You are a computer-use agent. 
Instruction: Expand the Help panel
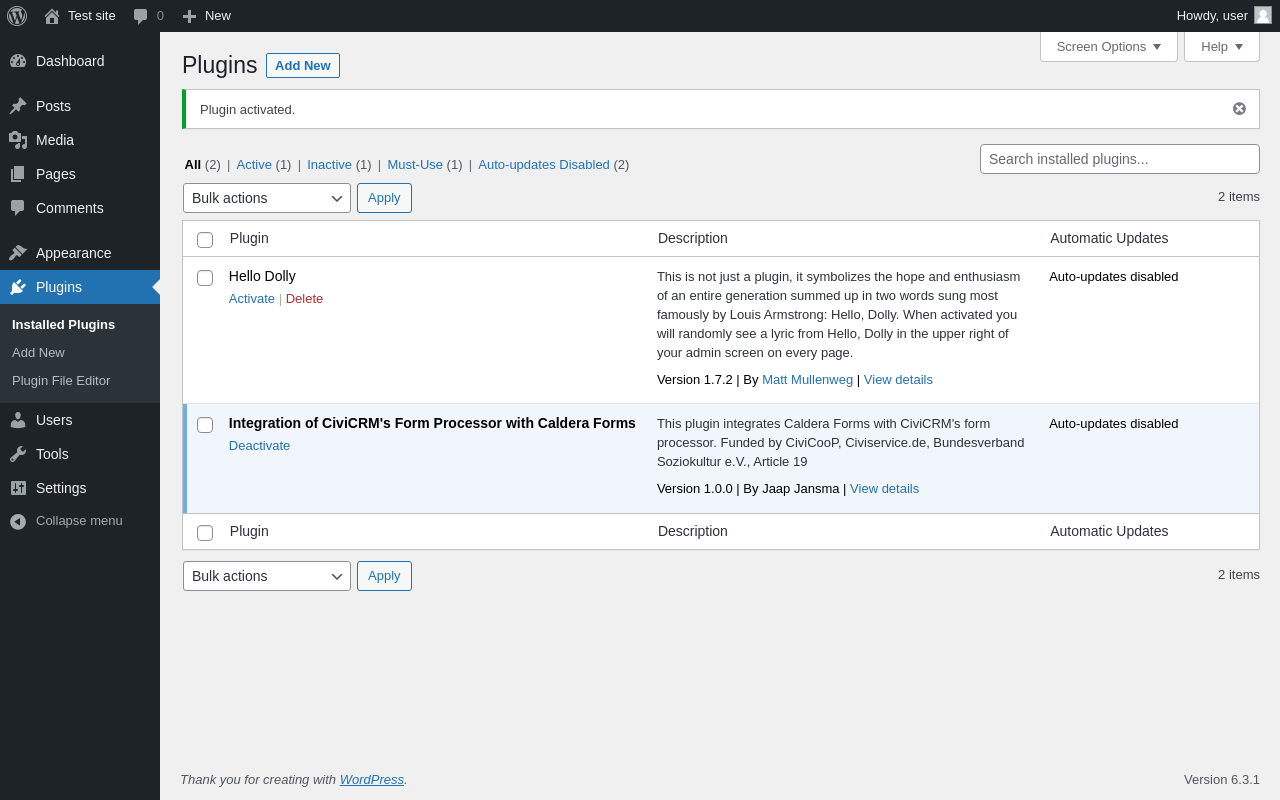click(1221, 46)
